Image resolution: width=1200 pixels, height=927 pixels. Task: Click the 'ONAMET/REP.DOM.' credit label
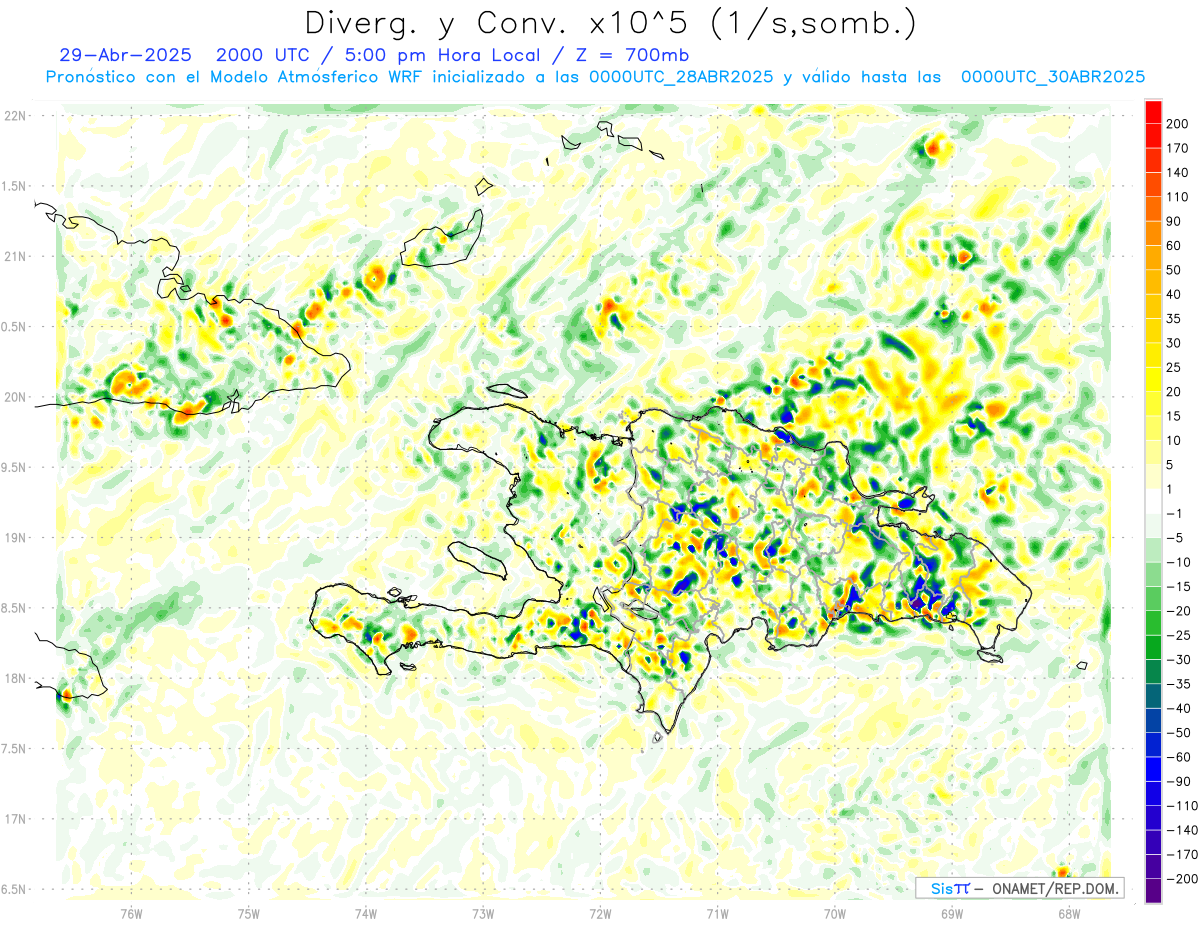[x=1056, y=889]
